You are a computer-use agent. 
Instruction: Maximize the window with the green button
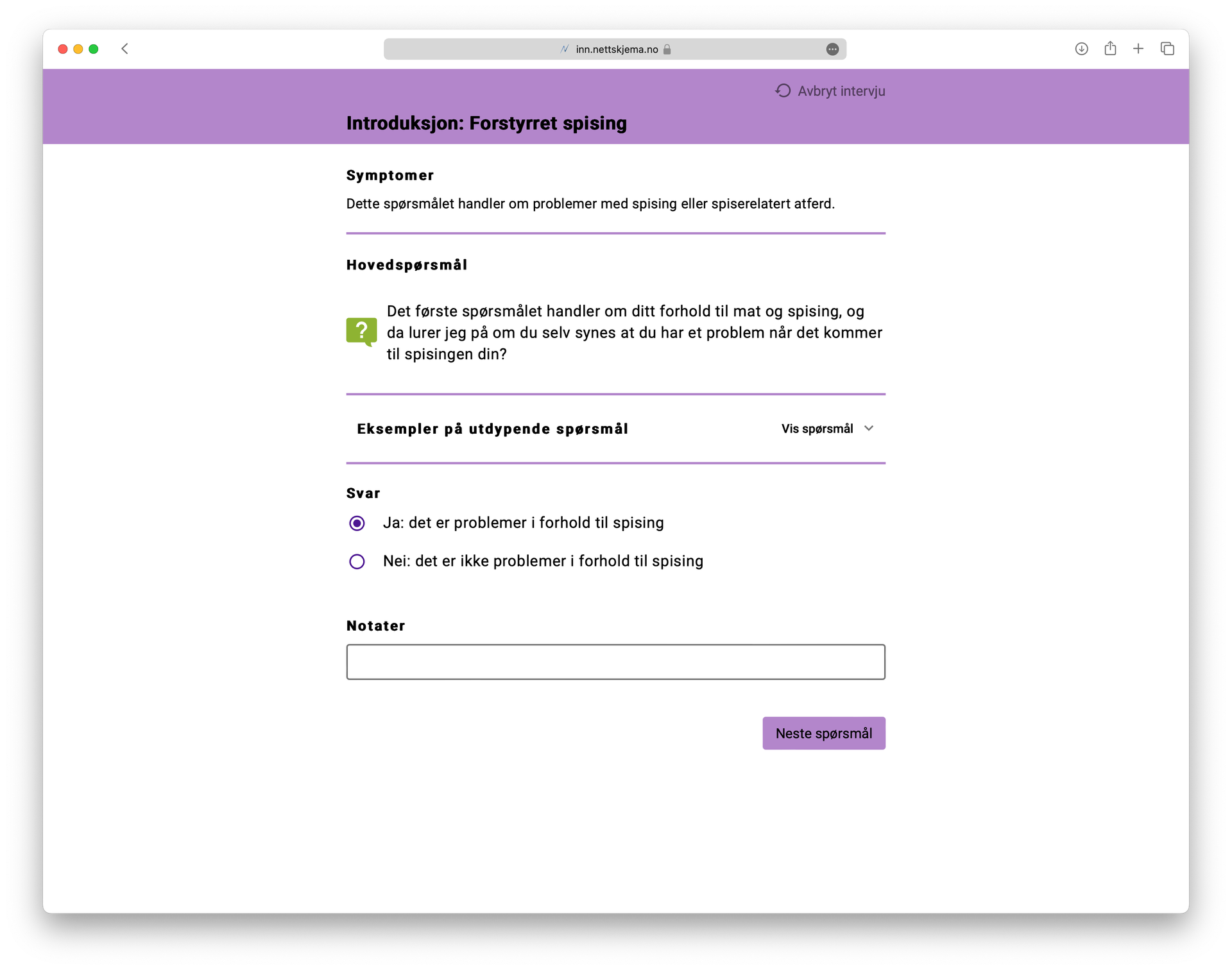coord(94,49)
